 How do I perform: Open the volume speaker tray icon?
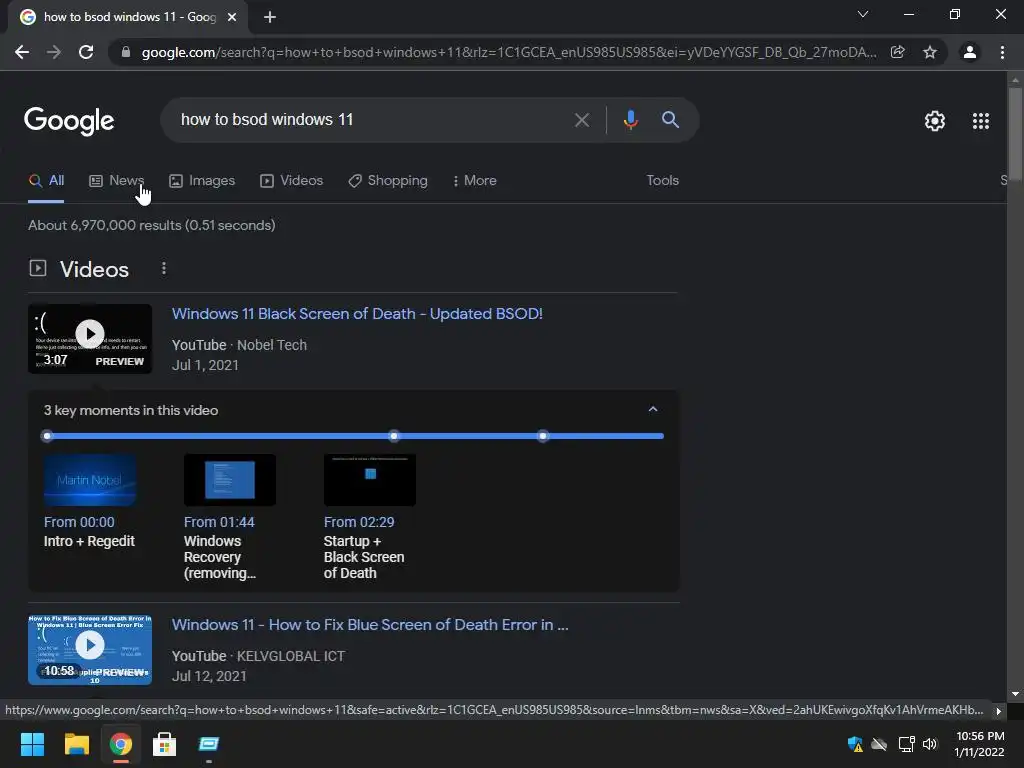[x=930, y=744]
